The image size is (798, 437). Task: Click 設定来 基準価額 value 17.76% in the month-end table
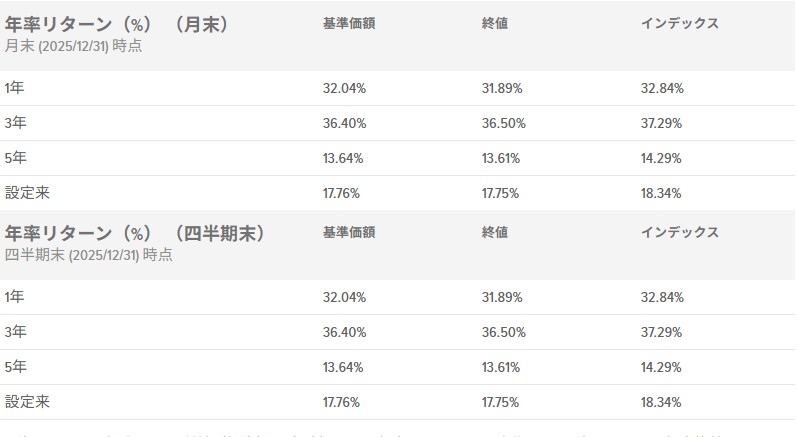point(342,193)
